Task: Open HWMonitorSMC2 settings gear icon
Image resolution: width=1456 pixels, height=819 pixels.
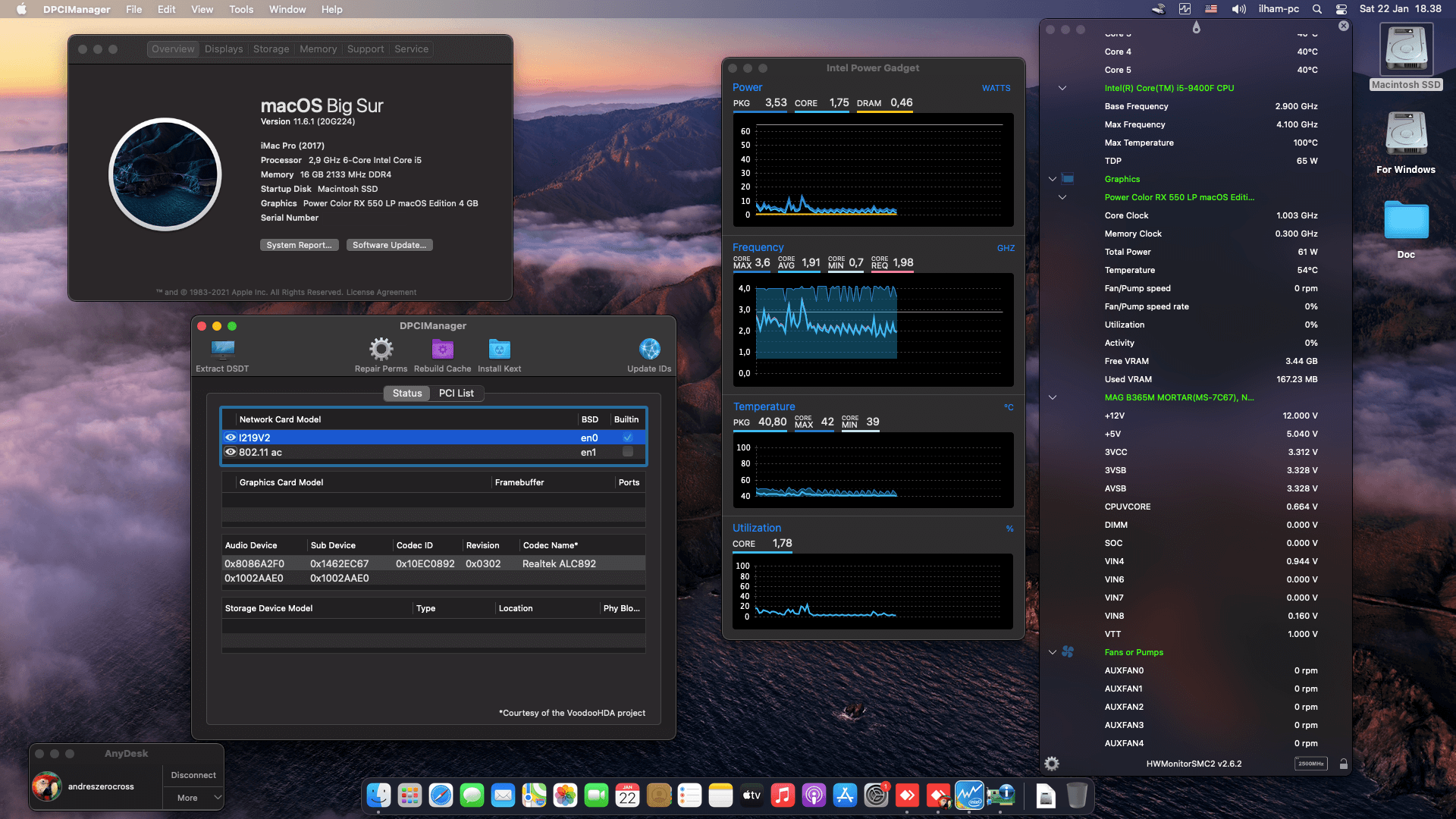Action: pos(1052,764)
